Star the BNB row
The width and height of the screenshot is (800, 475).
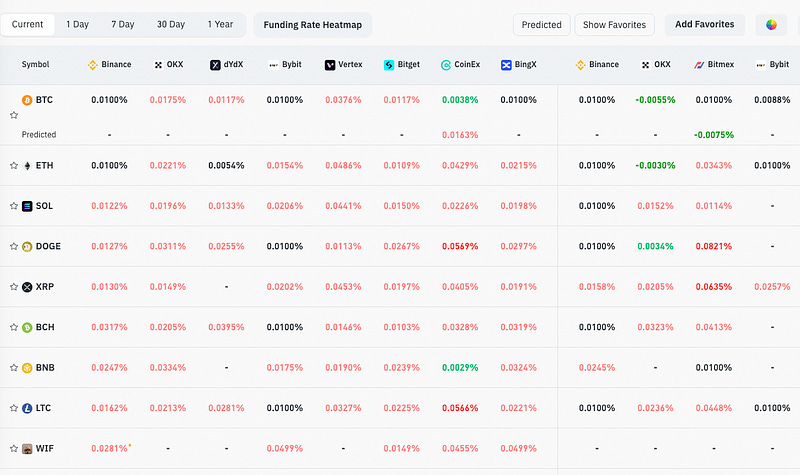(14, 367)
